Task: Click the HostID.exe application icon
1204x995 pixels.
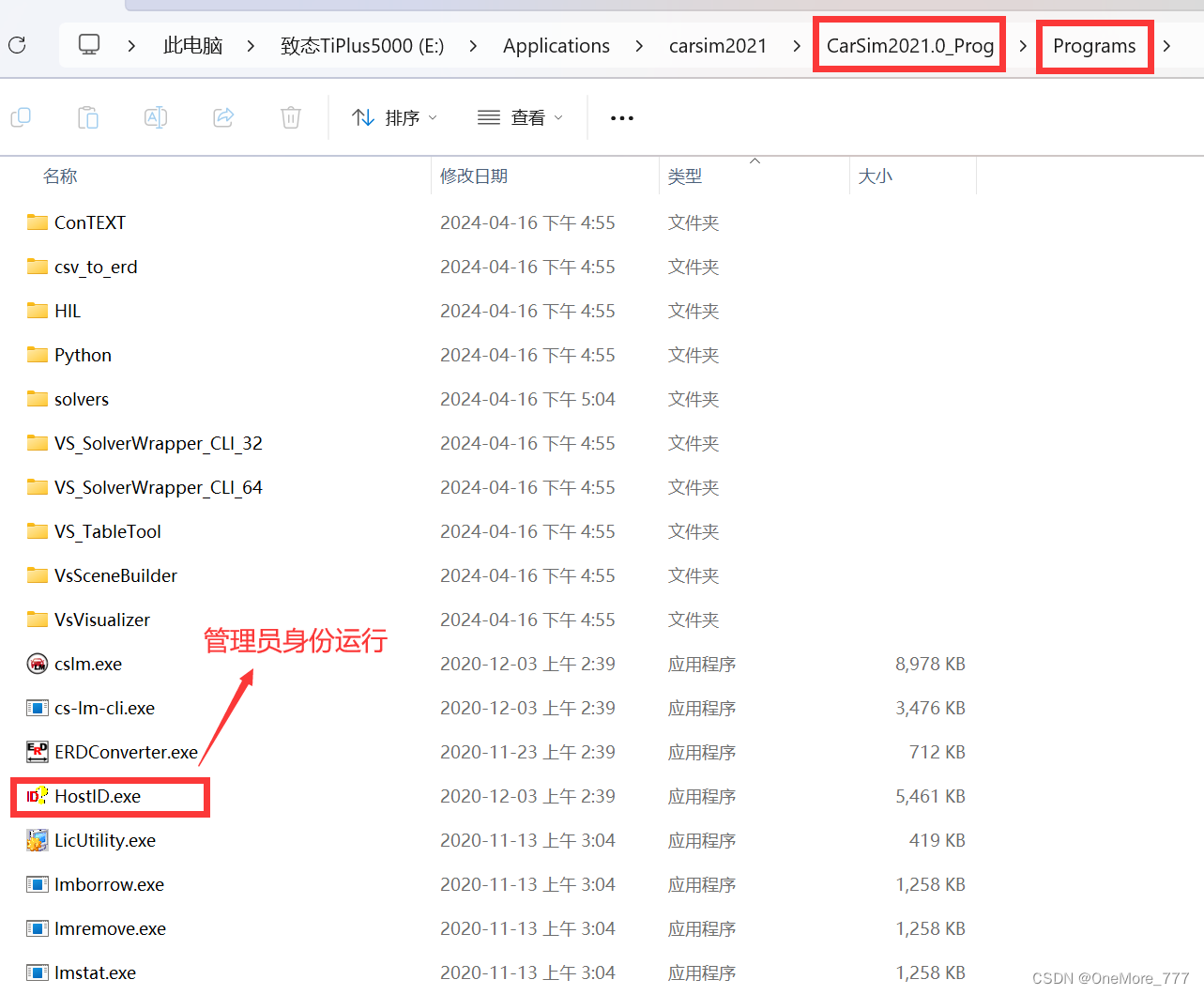Action: click(x=38, y=796)
